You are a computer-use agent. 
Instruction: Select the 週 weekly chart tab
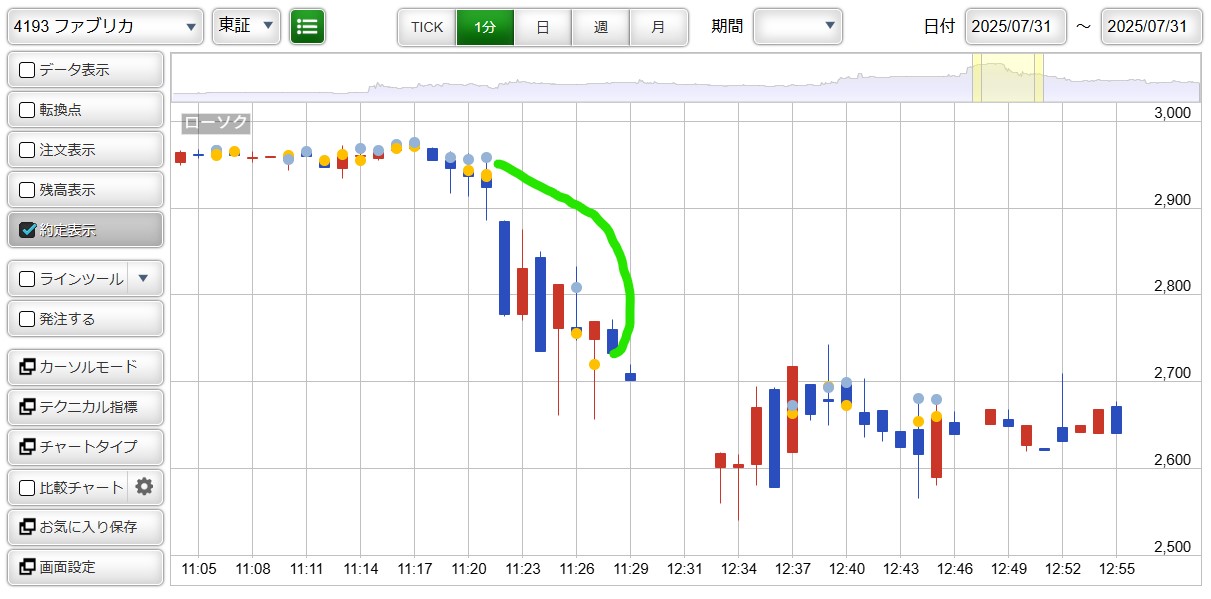point(601,27)
